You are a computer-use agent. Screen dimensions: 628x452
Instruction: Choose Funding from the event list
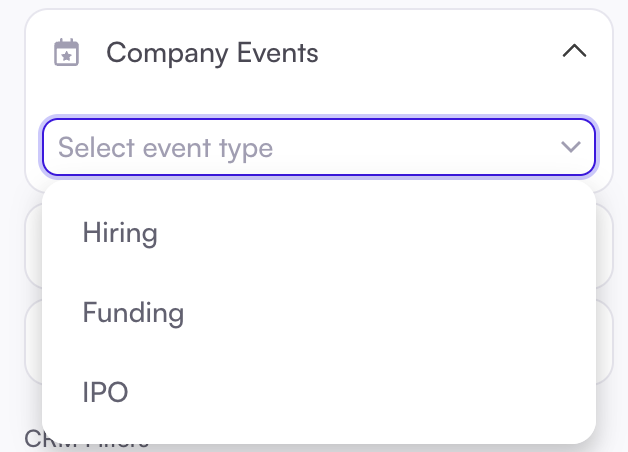click(133, 313)
